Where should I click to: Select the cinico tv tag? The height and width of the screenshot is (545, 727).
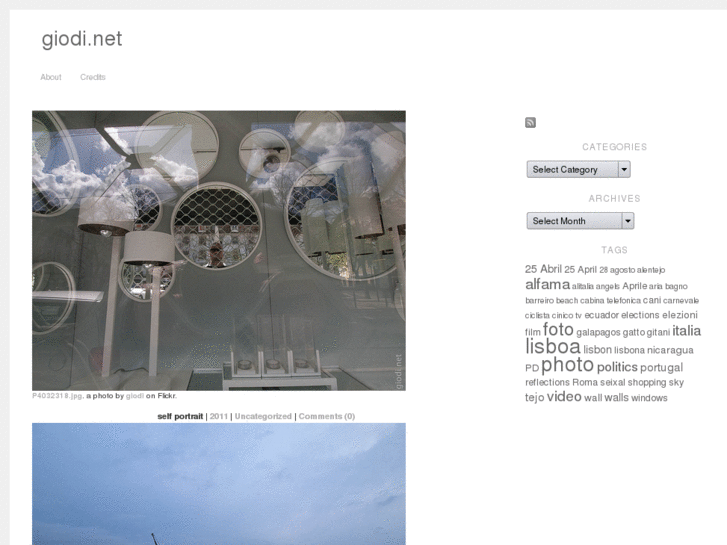(x=567, y=315)
